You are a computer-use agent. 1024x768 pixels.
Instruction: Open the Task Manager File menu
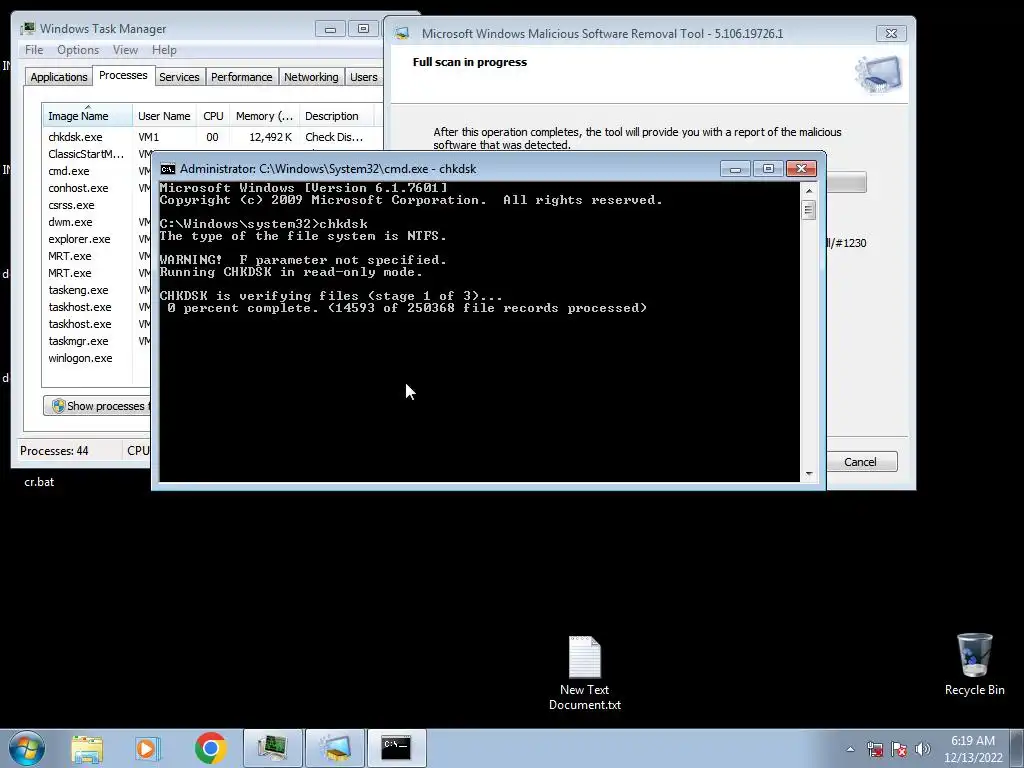(x=34, y=50)
